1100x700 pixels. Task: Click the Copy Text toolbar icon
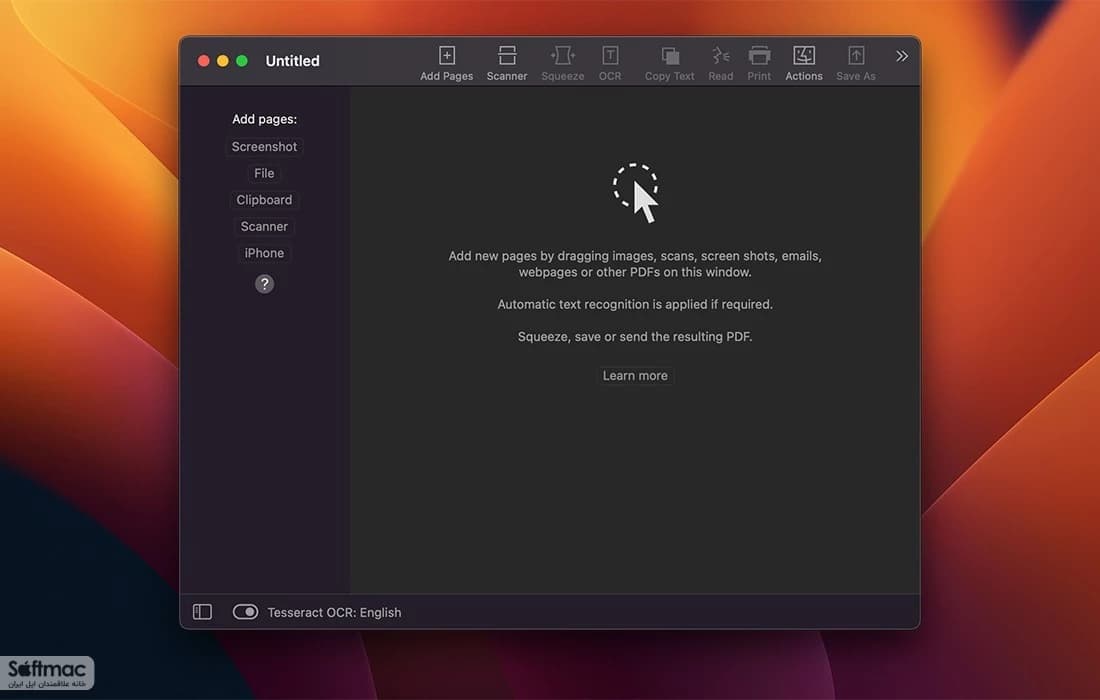tap(669, 63)
